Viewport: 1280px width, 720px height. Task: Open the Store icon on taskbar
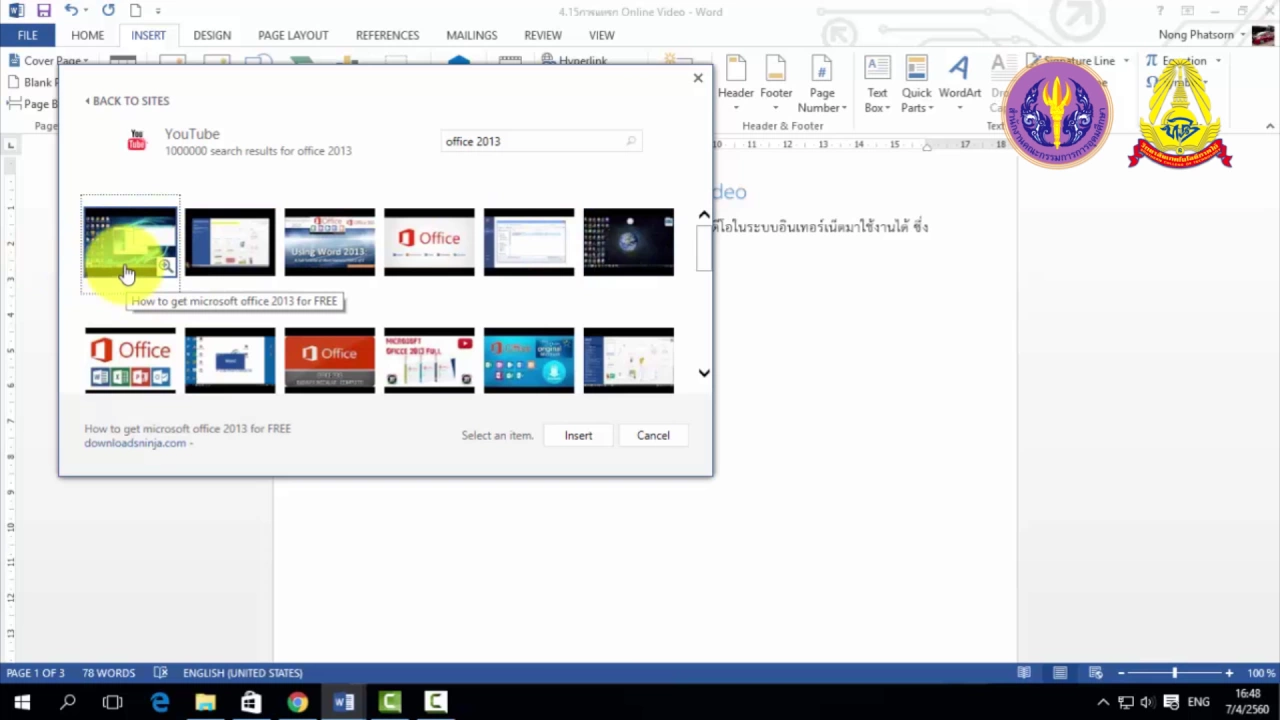(x=251, y=702)
